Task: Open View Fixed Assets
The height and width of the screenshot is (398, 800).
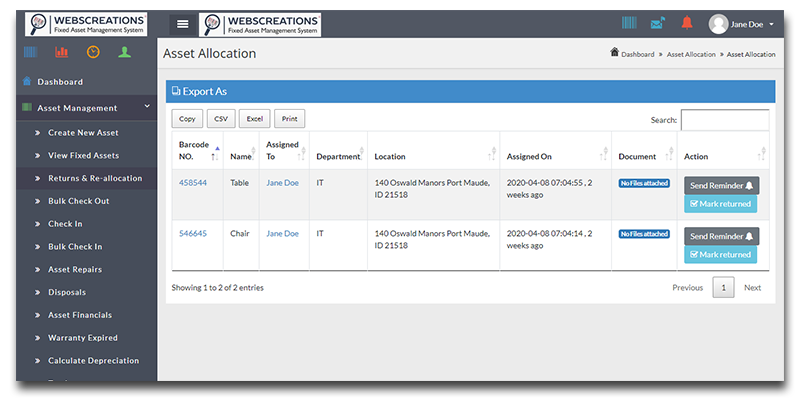Action: tap(83, 156)
